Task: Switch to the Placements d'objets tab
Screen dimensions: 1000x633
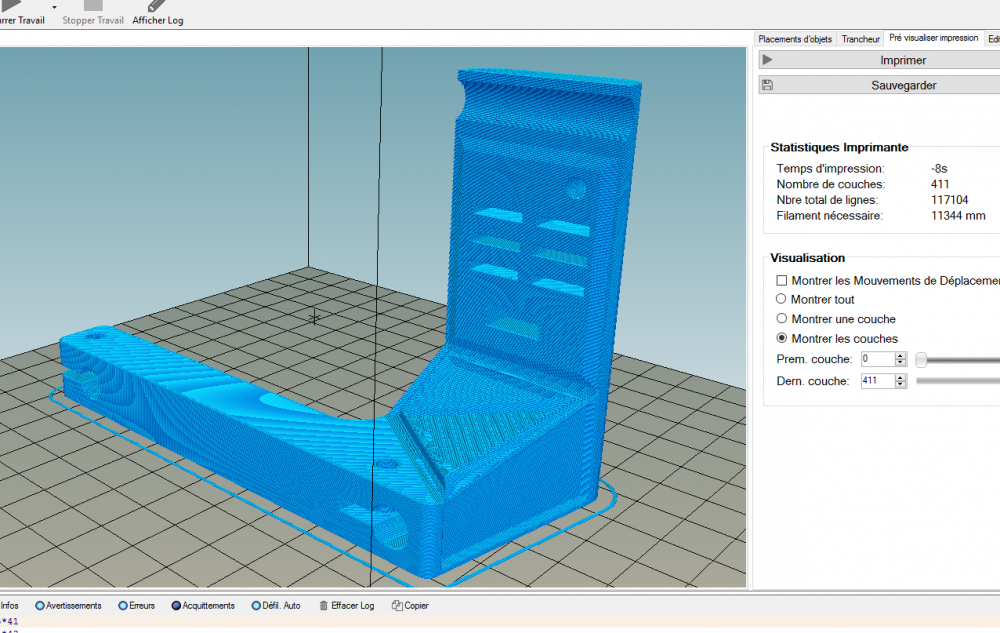Action: (x=795, y=39)
